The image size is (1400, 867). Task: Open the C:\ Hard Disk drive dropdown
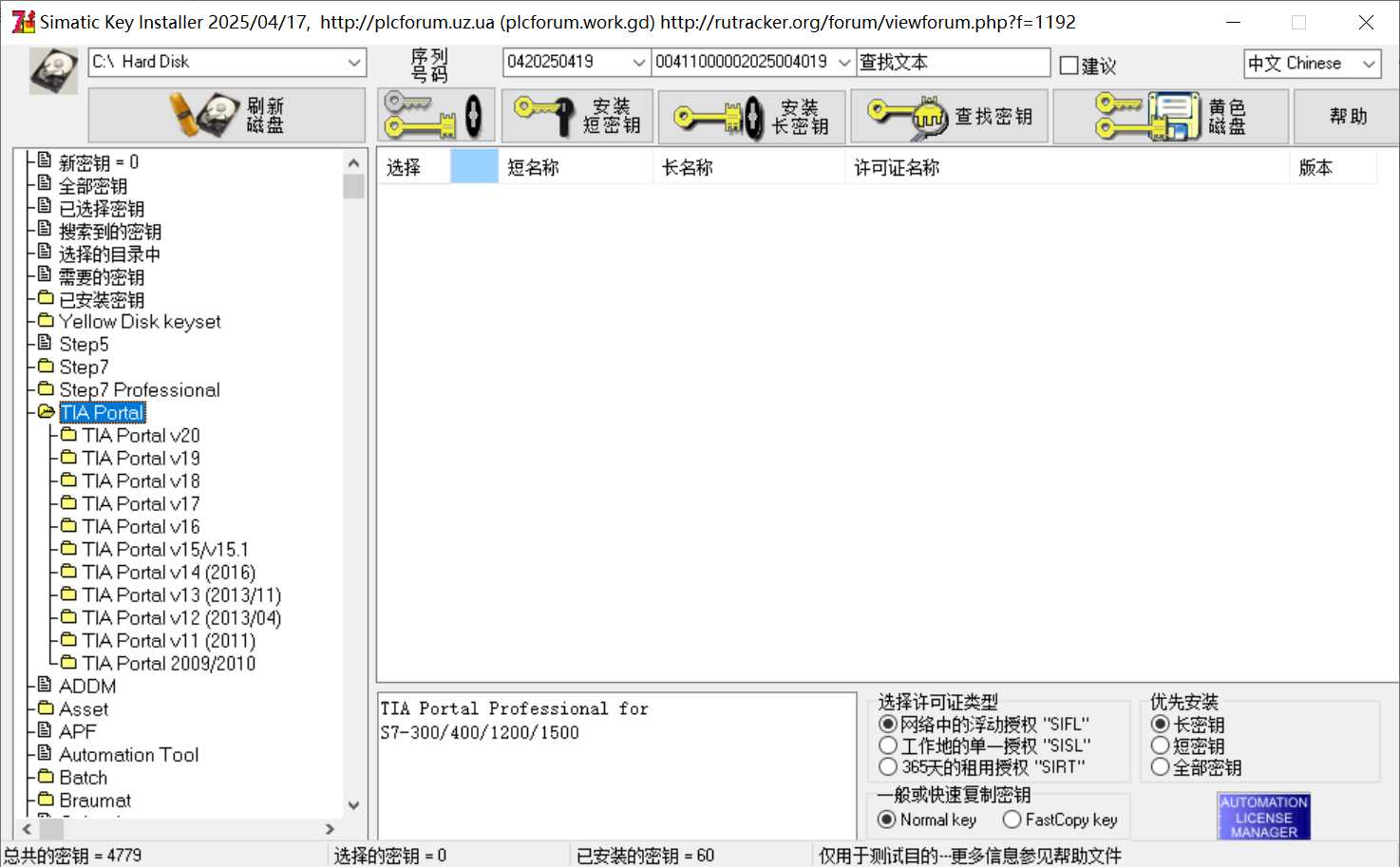[354, 63]
